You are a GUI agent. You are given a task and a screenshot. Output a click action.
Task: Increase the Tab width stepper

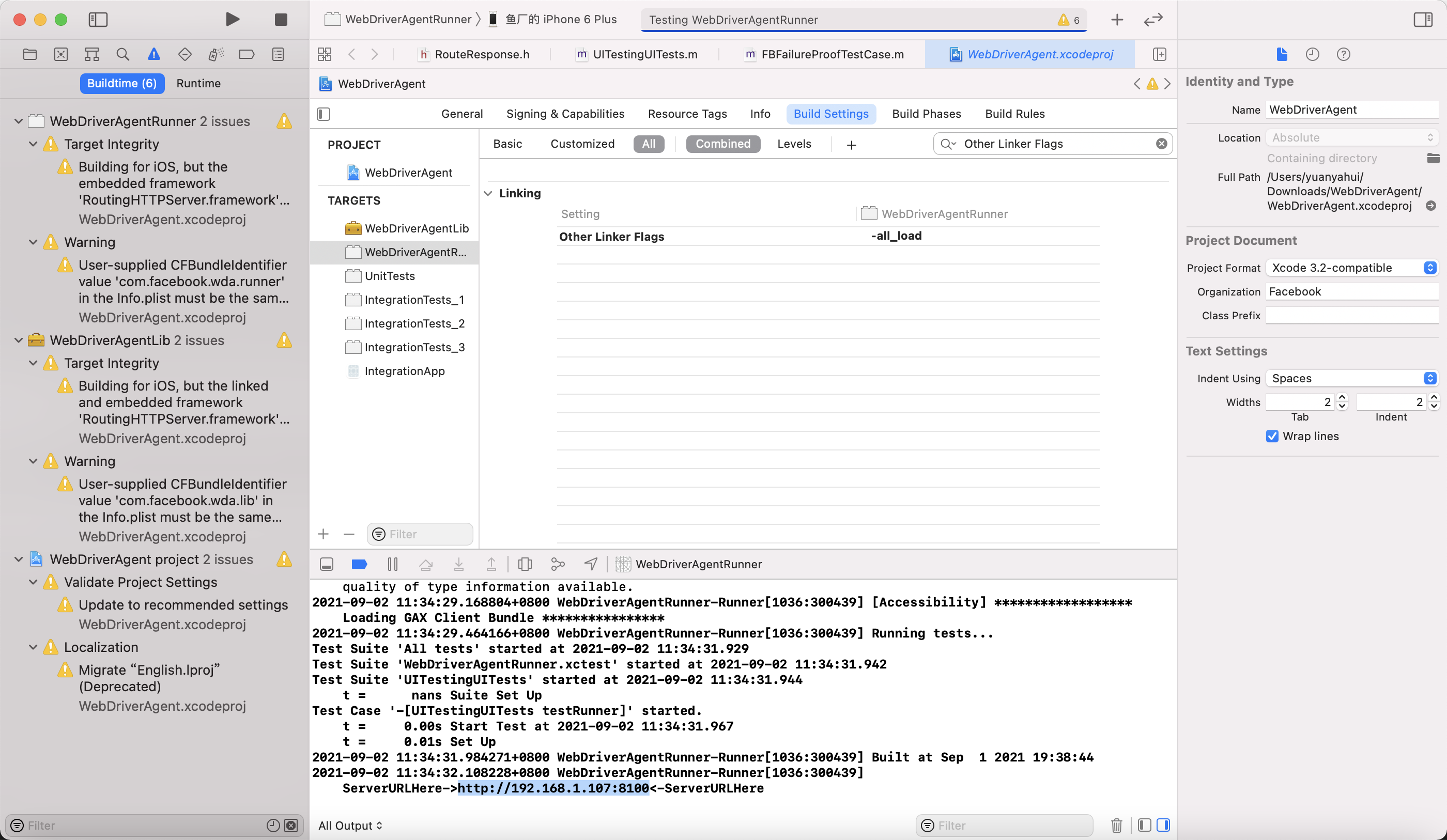pos(1342,397)
